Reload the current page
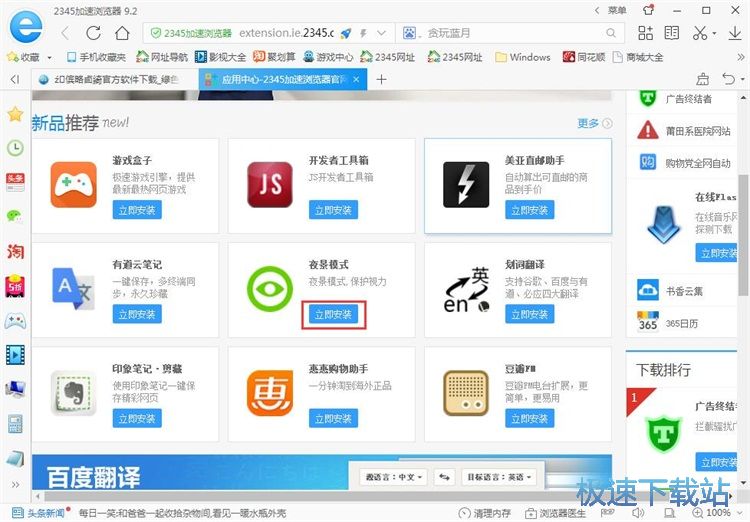750x522 pixels. tap(93, 33)
